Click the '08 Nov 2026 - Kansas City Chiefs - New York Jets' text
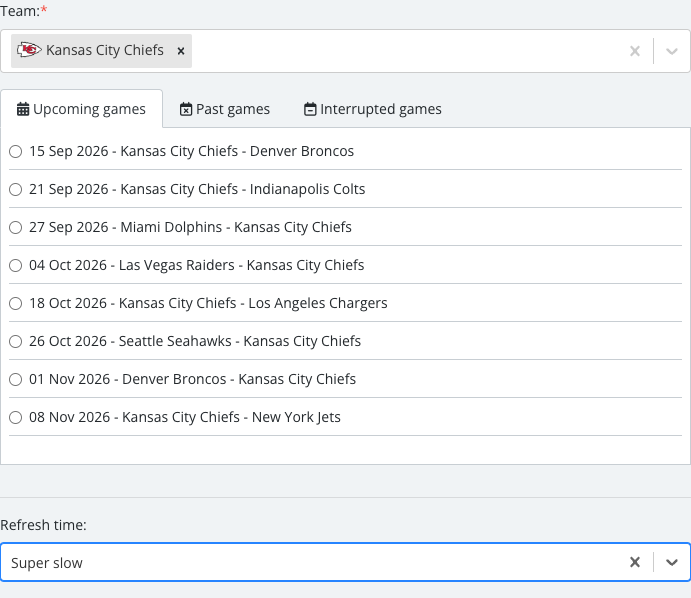 point(185,417)
